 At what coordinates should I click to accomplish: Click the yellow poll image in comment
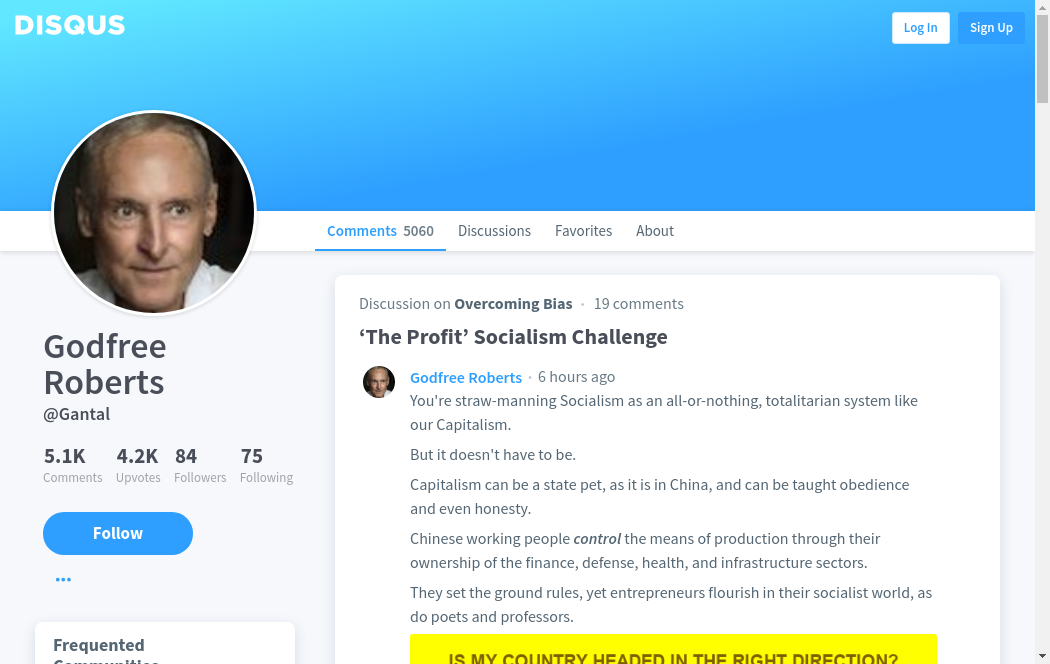[673, 649]
